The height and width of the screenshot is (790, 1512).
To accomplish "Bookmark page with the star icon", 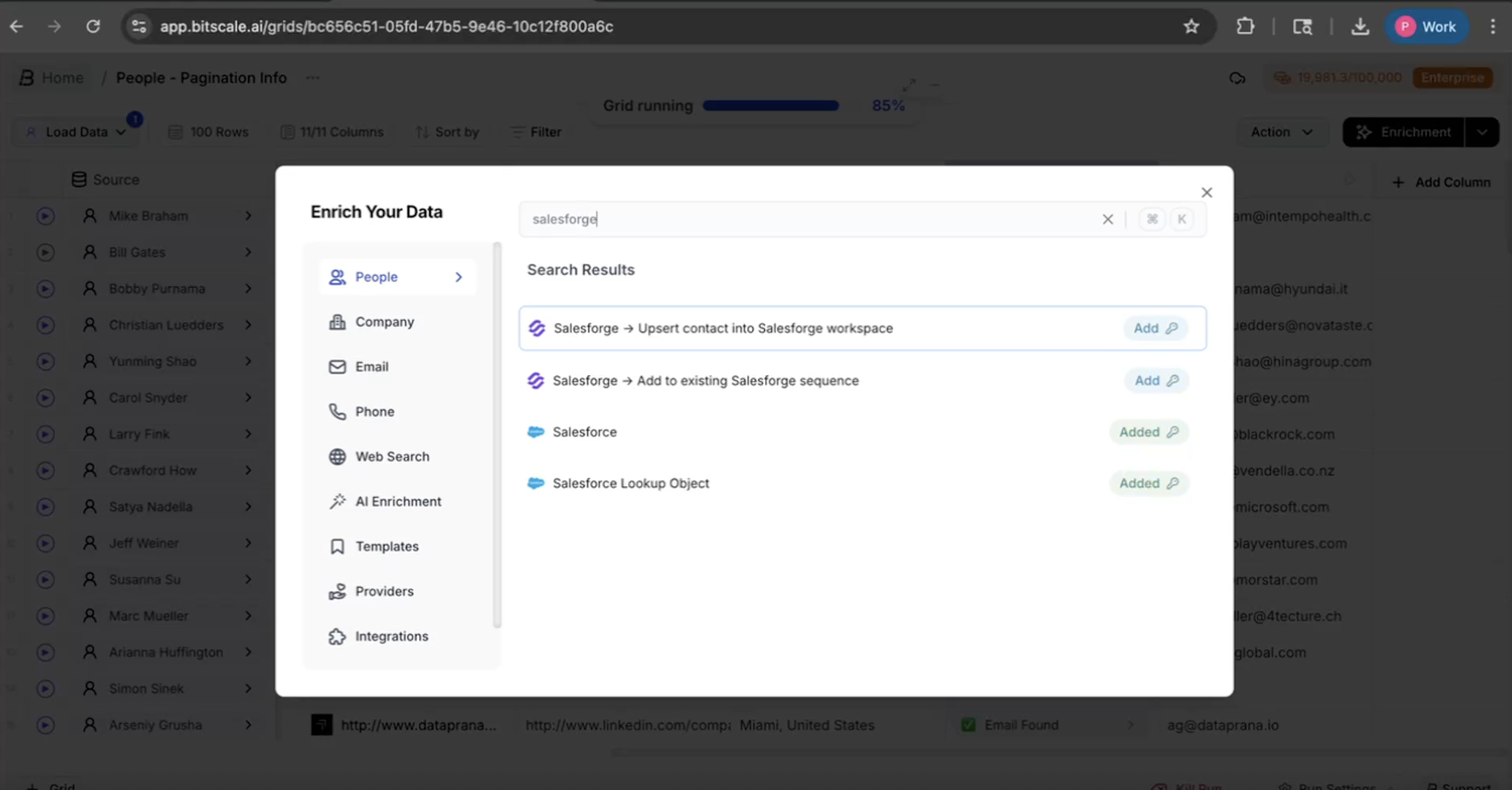I will coord(1190,26).
